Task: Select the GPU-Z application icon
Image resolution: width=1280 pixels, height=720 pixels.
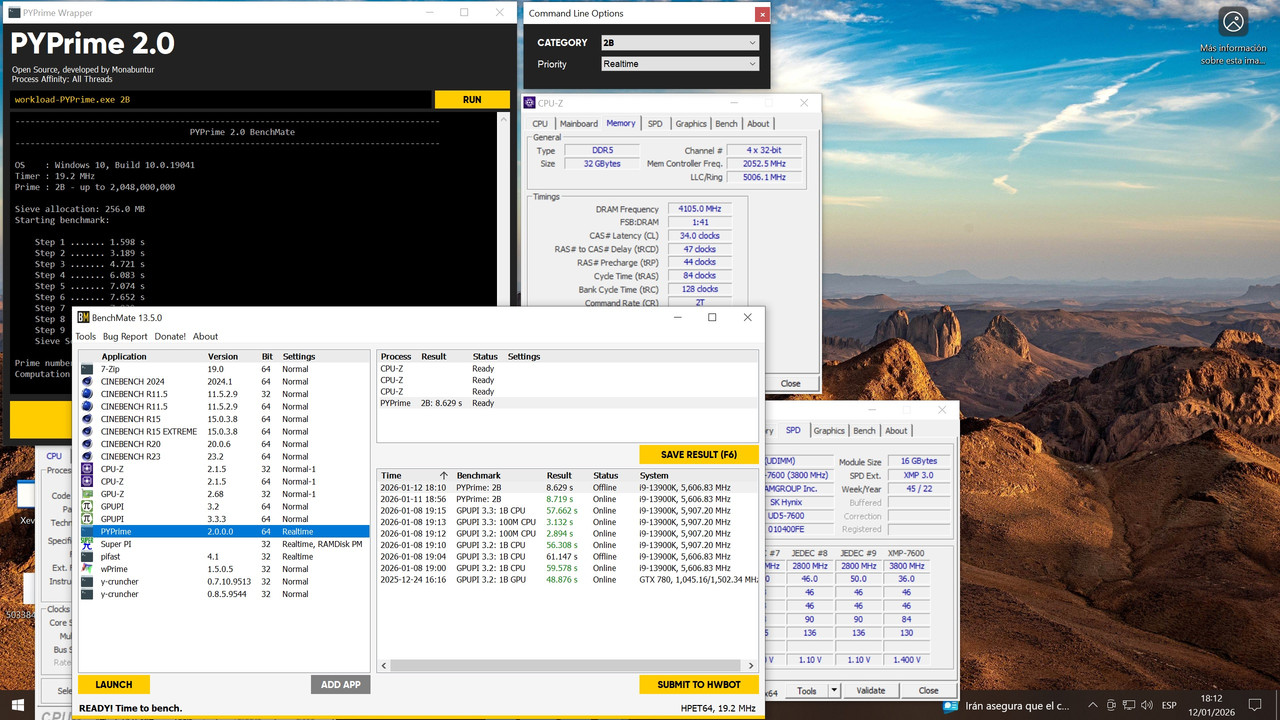Action: [x=88, y=494]
